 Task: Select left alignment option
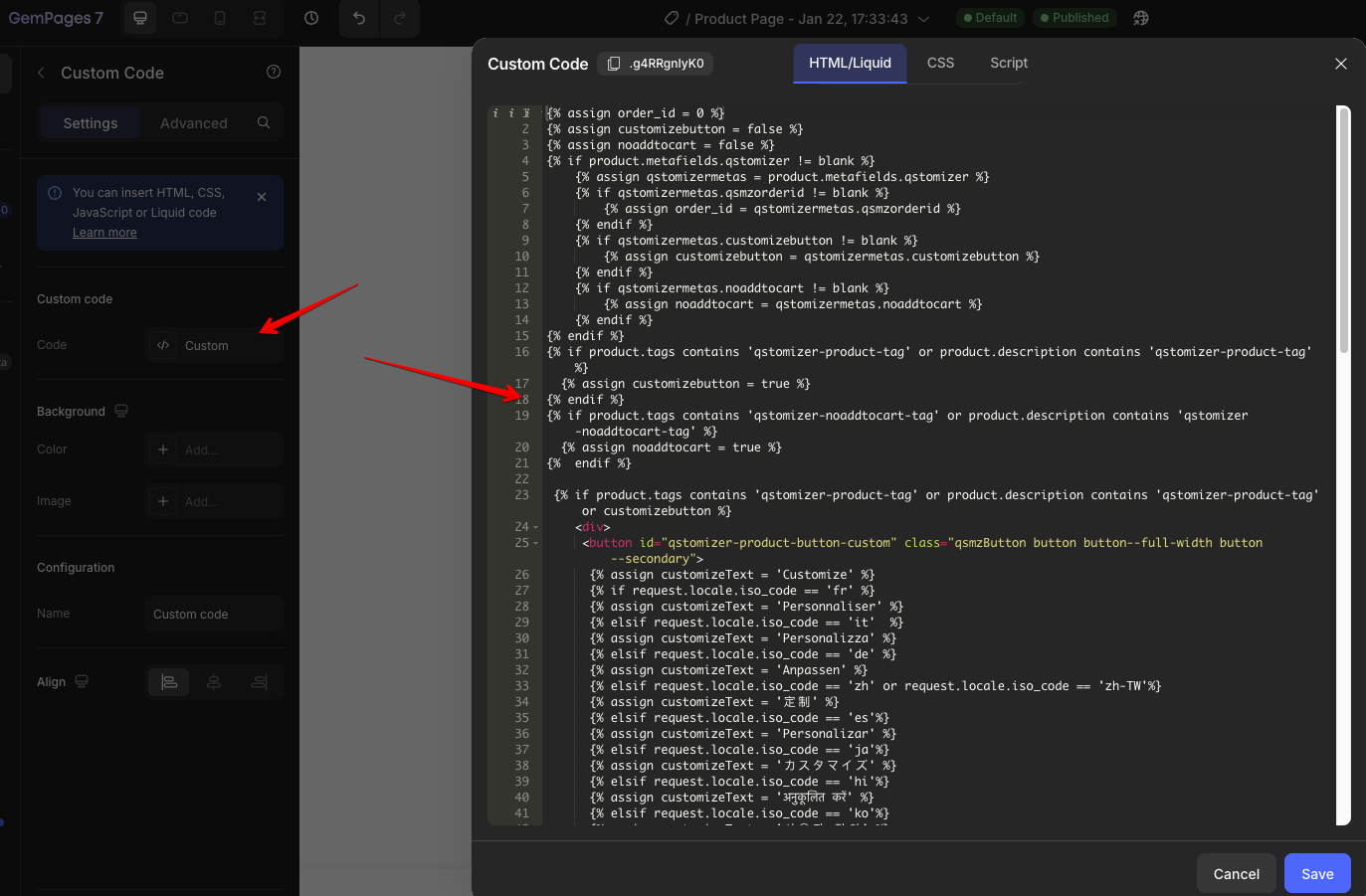[x=169, y=682]
